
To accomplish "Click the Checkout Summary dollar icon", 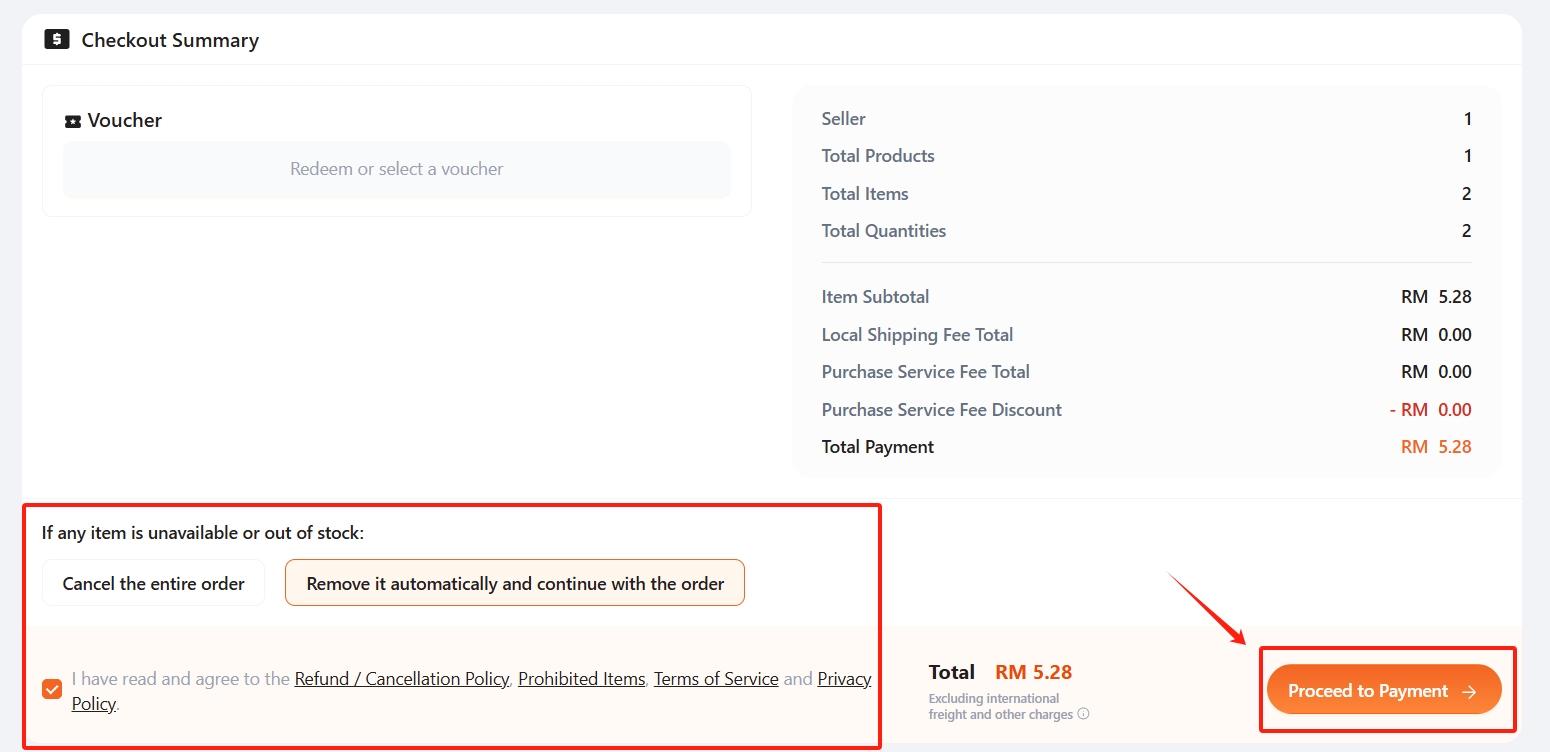I will (57, 40).
